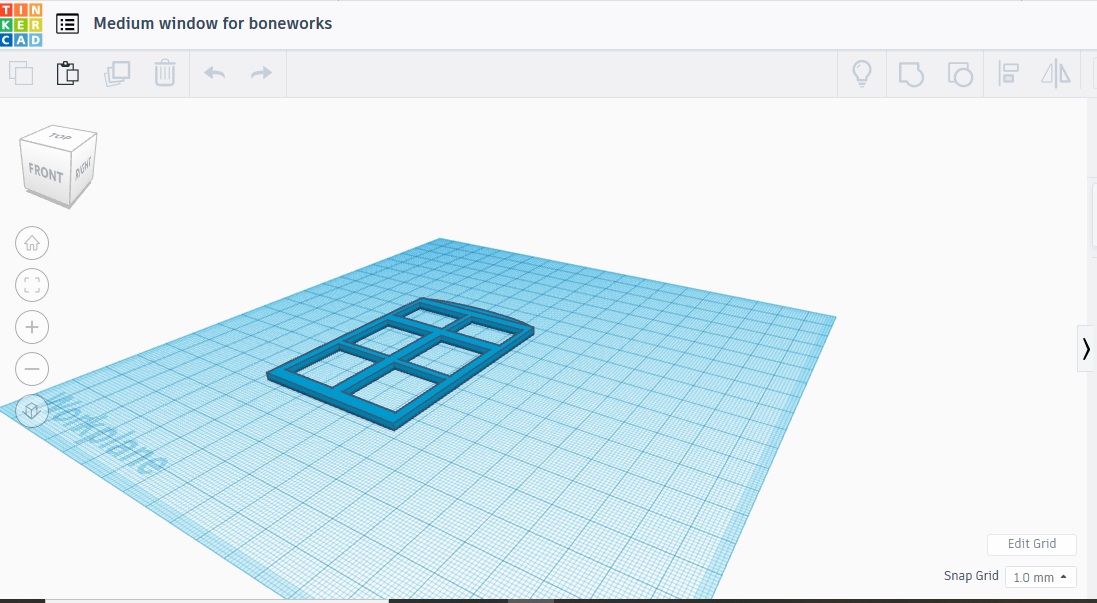
Task: Click the Paste clipboard icon
Action: [x=68, y=73]
